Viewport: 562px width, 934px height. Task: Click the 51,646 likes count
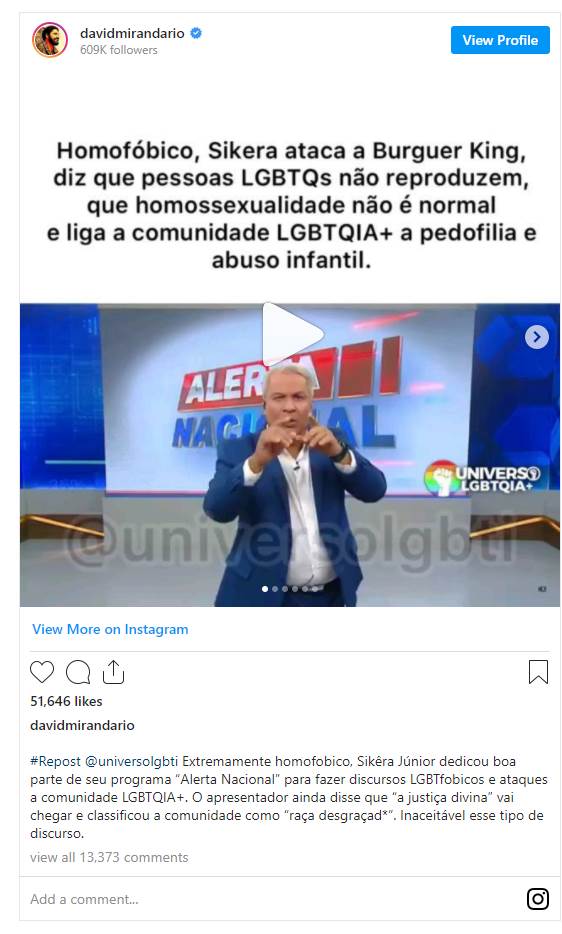tap(66, 701)
